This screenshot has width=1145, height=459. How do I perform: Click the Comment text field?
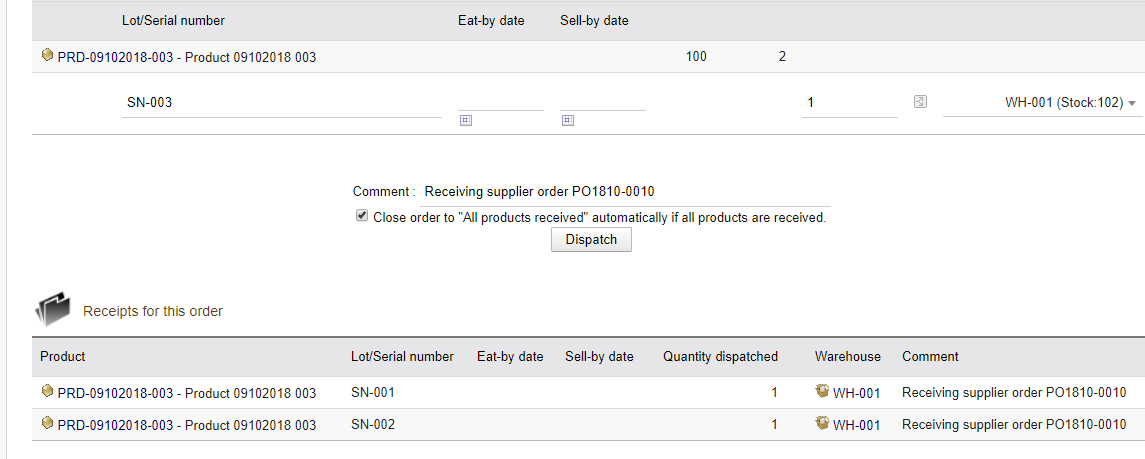pyautogui.click(x=625, y=192)
